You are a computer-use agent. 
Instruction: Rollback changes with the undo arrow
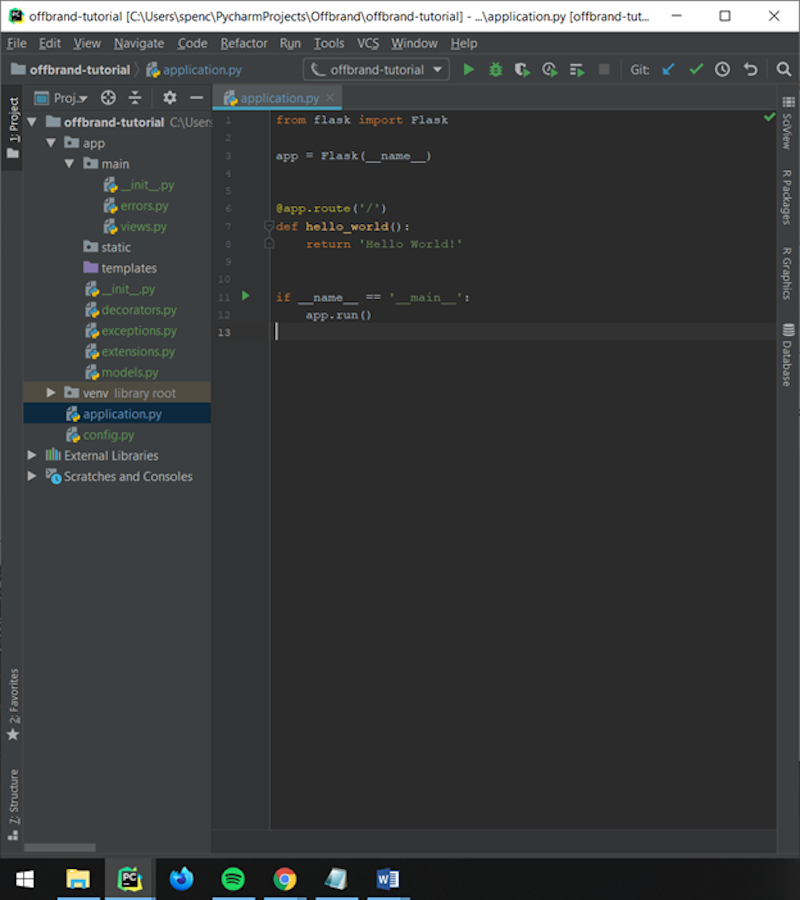pyautogui.click(x=749, y=69)
